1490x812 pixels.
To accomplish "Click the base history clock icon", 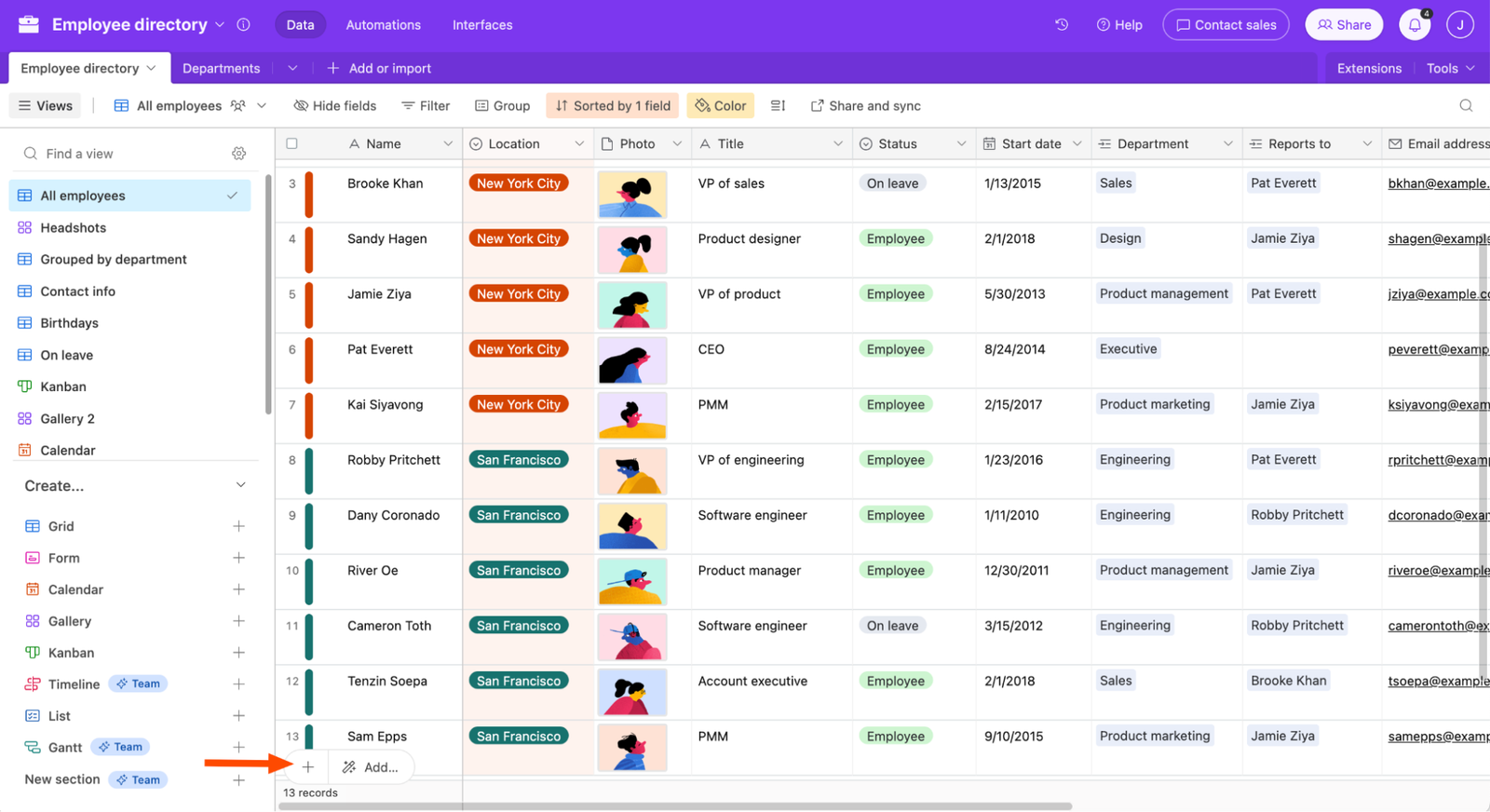I will [1062, 25].
